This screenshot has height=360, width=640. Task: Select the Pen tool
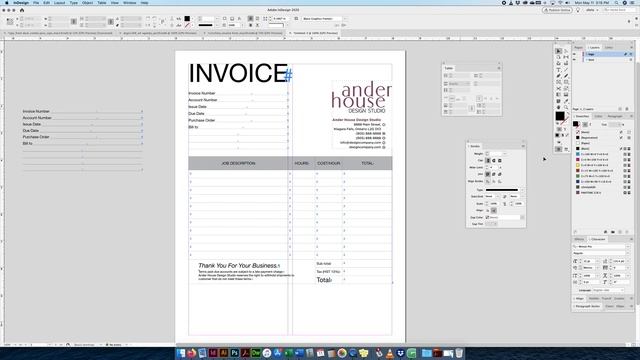(559, 76)
